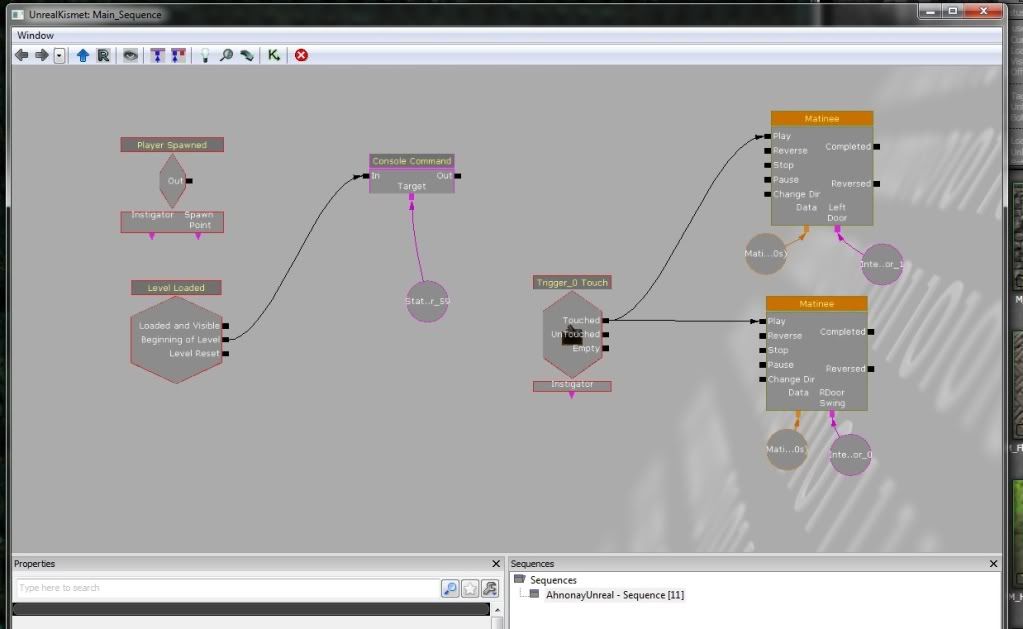The image size is (1023, 629).
Task: Click the Inte..or_0 object variable circle
Action: coord(850,455)
